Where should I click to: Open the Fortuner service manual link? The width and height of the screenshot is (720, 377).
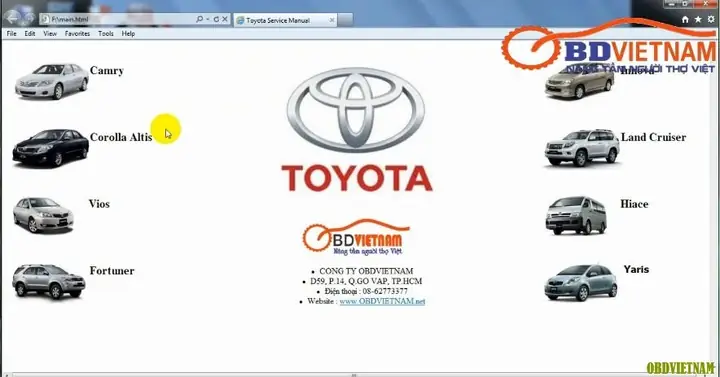click(112, 271)
